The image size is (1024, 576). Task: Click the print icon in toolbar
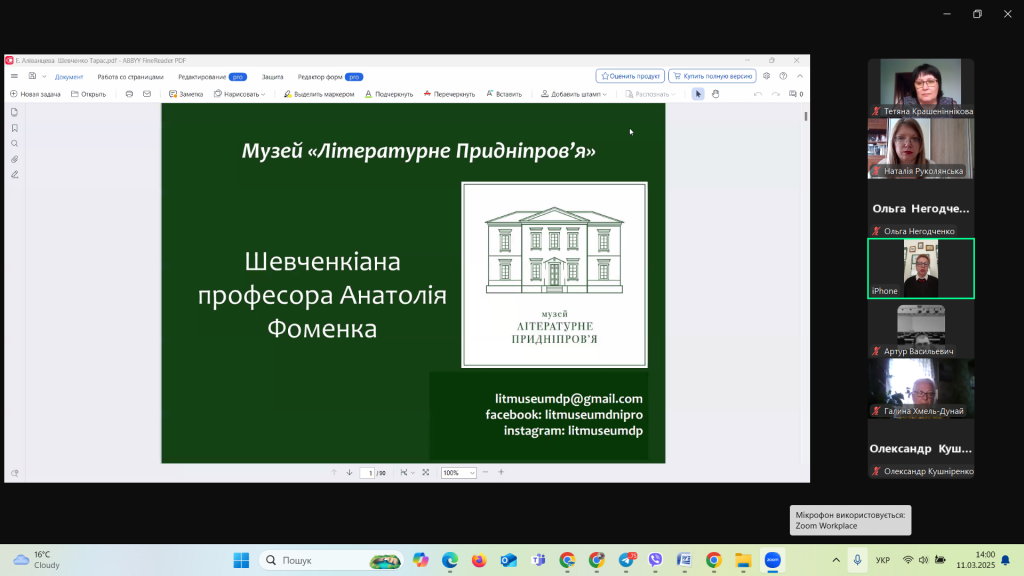(x=129, y=94)
